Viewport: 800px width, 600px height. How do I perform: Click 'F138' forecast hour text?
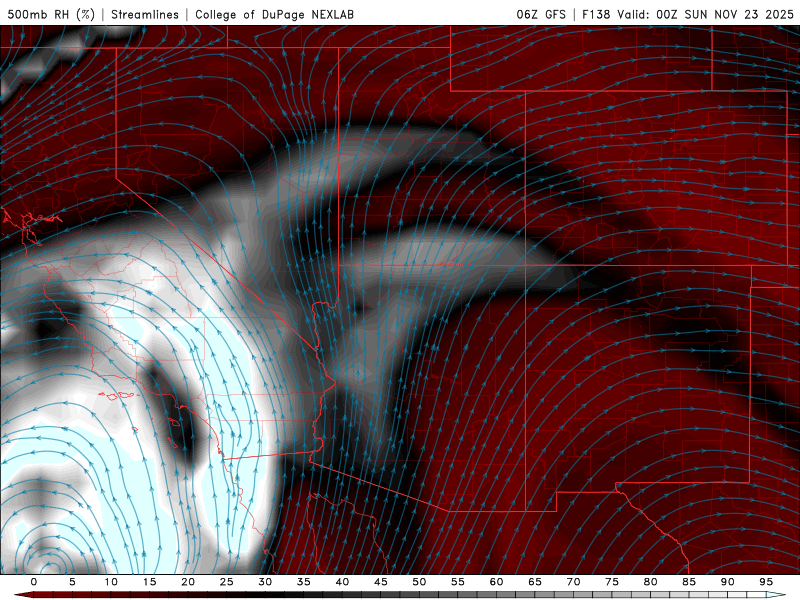click(x=596, y=14)
